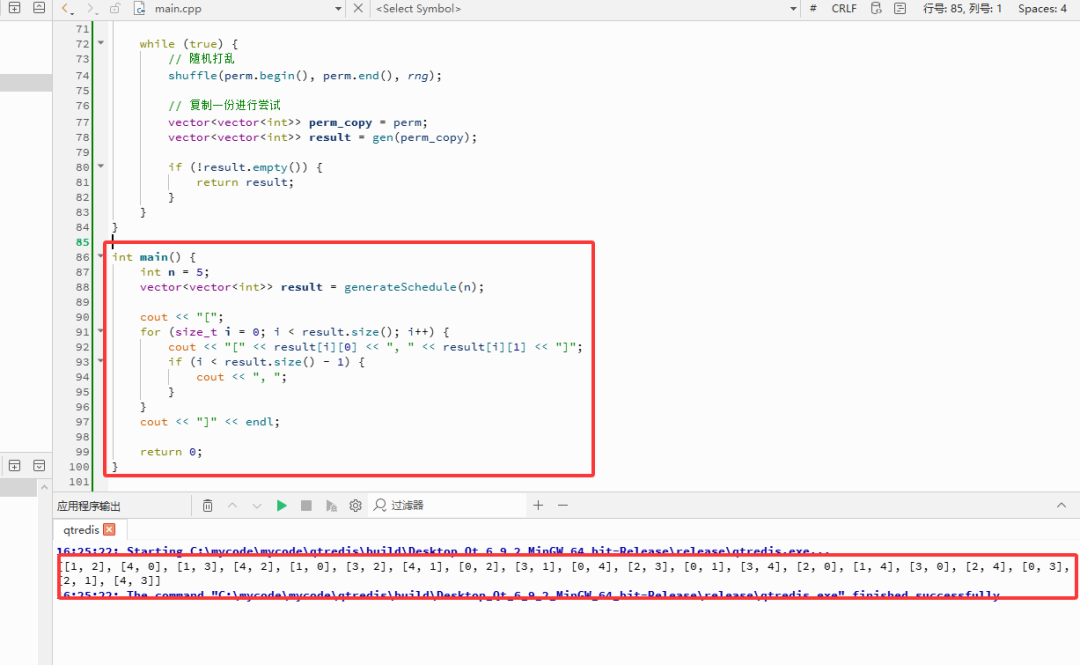Toggle the file lock (writable) icon

115,8
